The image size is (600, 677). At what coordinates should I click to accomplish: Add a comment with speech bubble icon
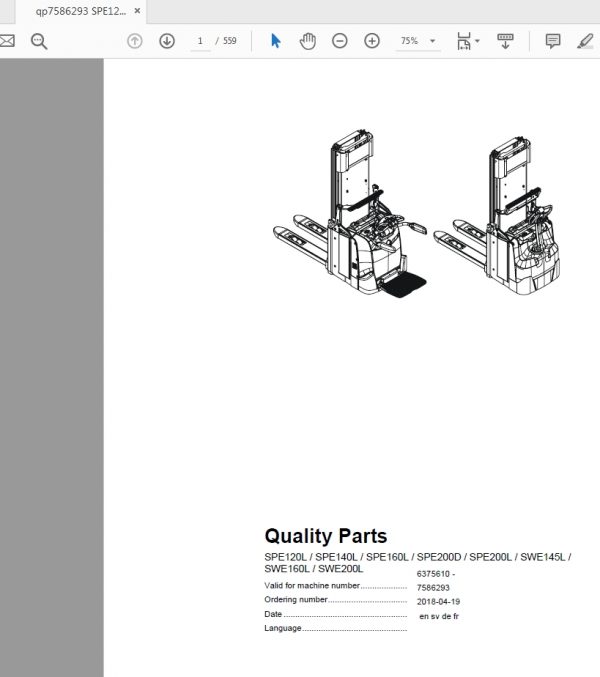(x=553, y=41)
